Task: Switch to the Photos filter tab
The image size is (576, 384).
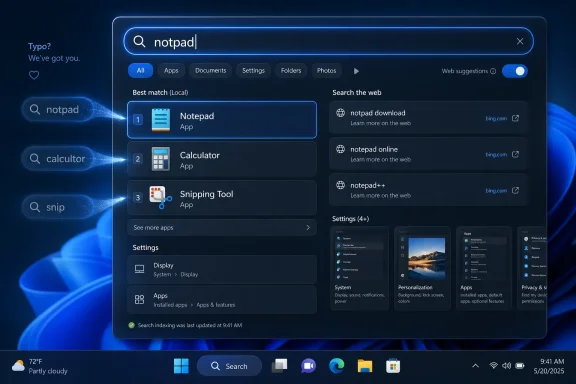Action: tap(326, 71)
